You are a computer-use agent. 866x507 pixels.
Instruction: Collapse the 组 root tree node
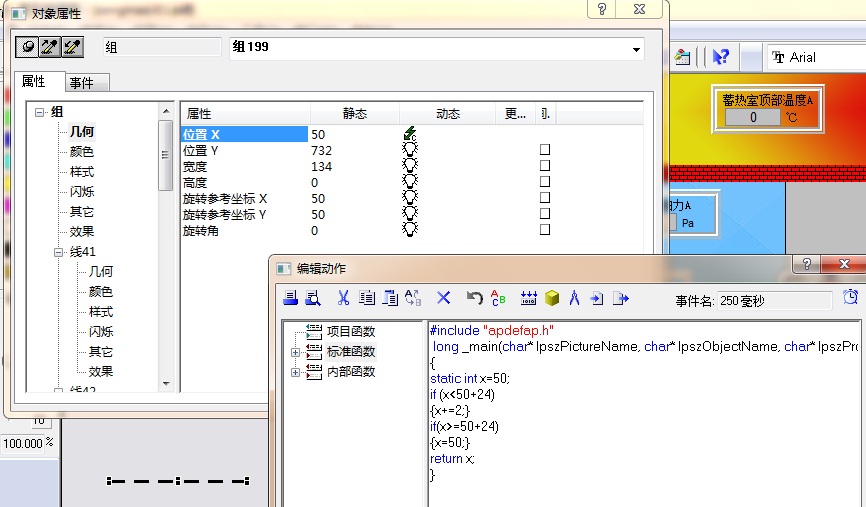pos(39,112)
